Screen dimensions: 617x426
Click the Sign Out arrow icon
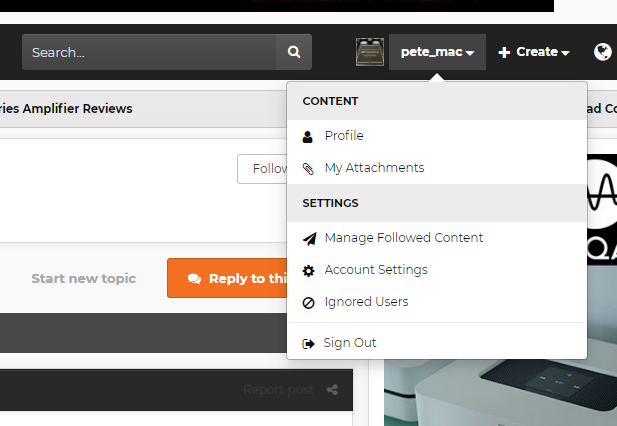point(308,344)
